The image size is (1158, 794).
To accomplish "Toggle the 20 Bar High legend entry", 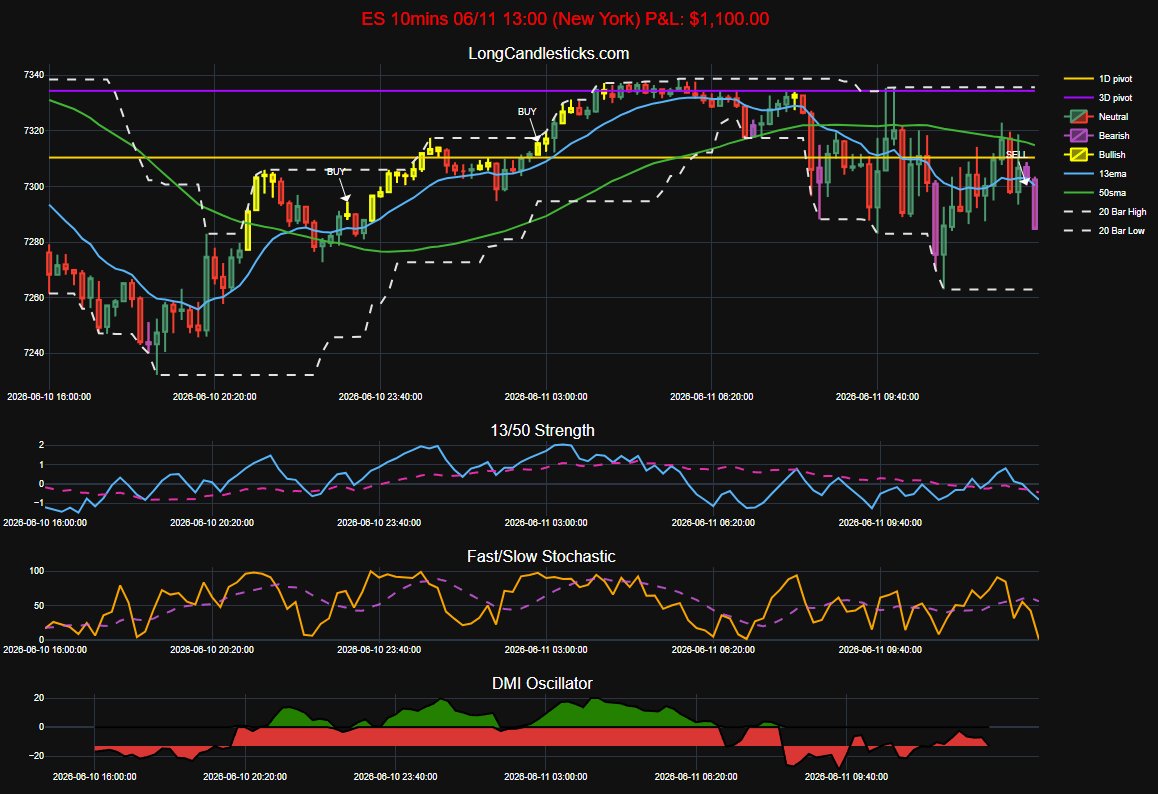I will click(x=1105, y=212).
